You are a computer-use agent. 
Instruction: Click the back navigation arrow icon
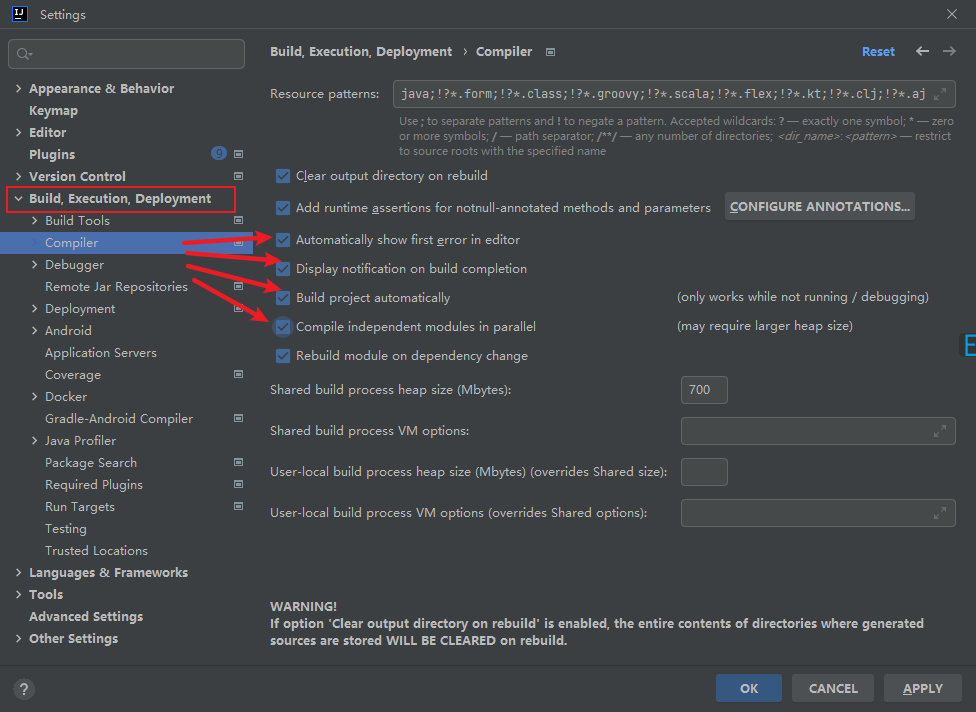coord(922,51)
